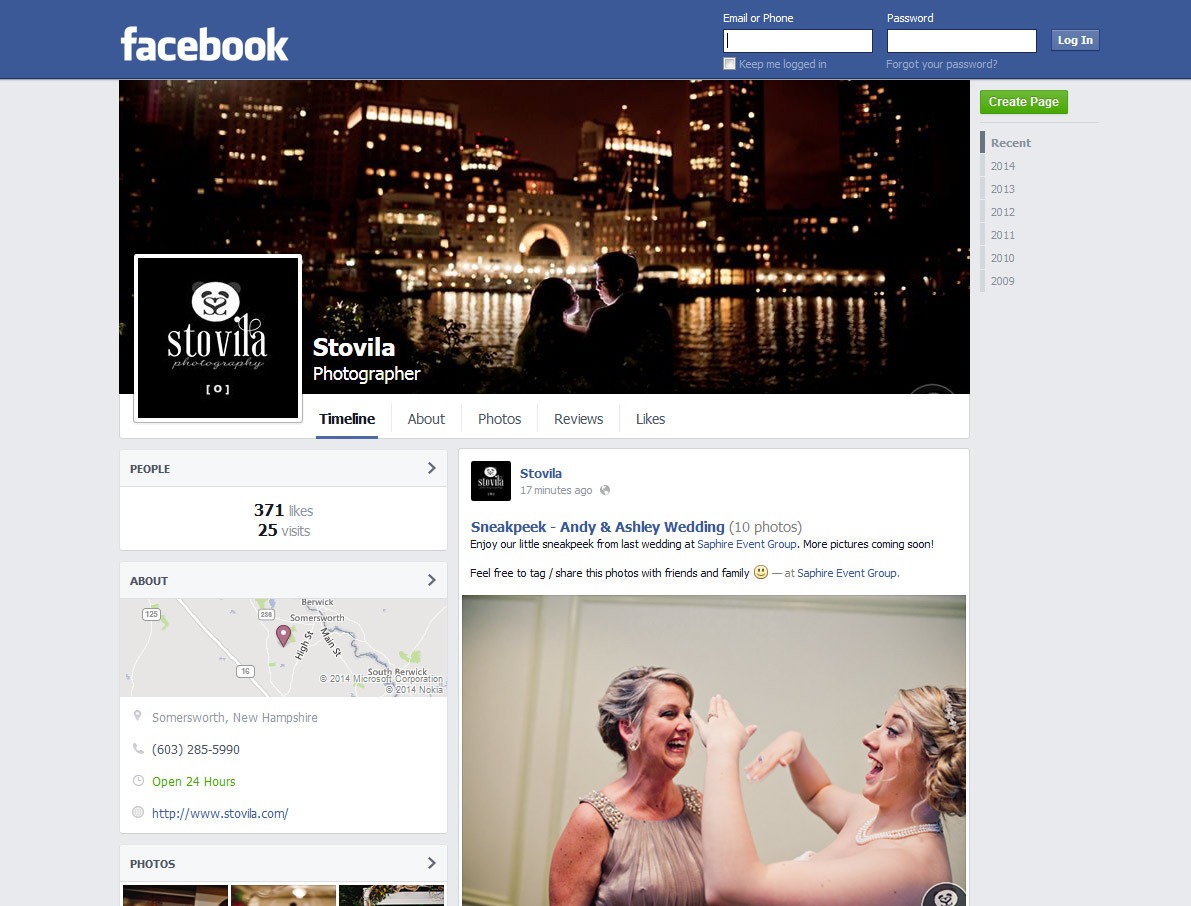The height and width of the screenshot is (906, 1191).
Task: Click the phone icon next to (603) 285-5990
Action: coord(137,749)
